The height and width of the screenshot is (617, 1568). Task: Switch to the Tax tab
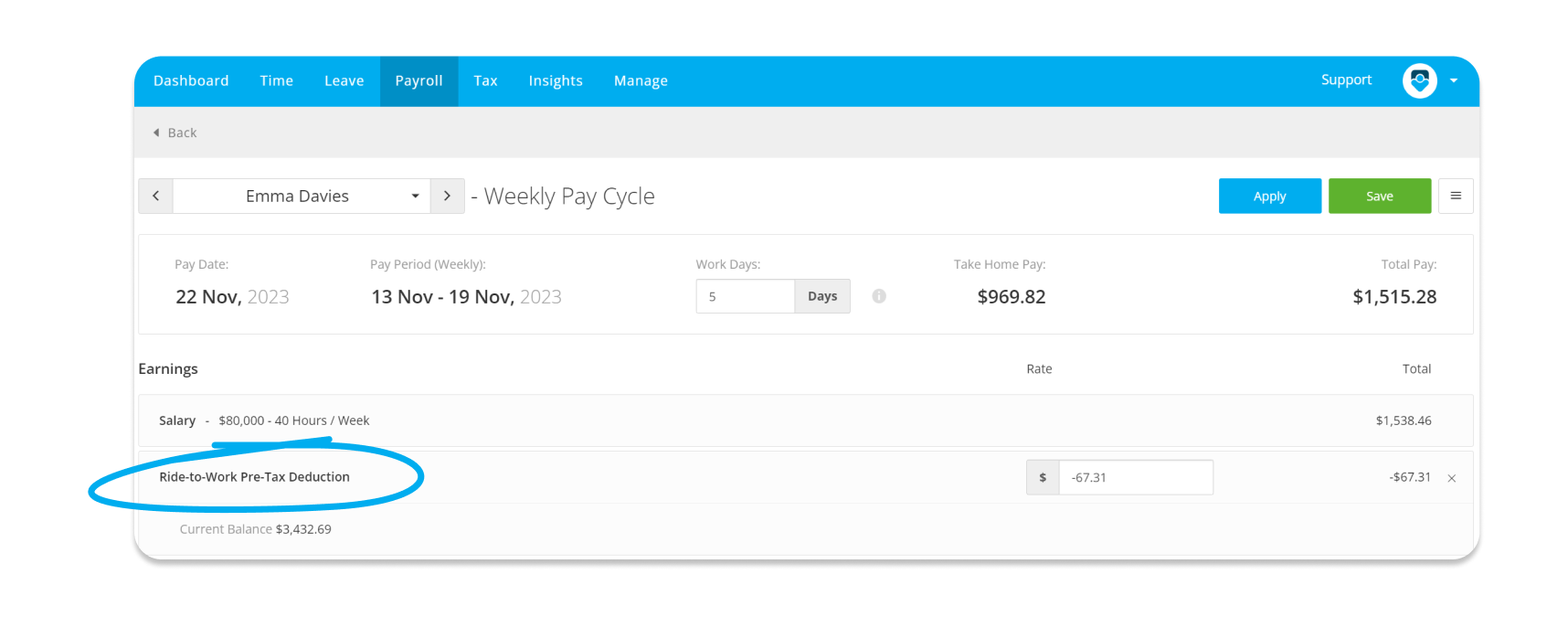click(485, 80)
